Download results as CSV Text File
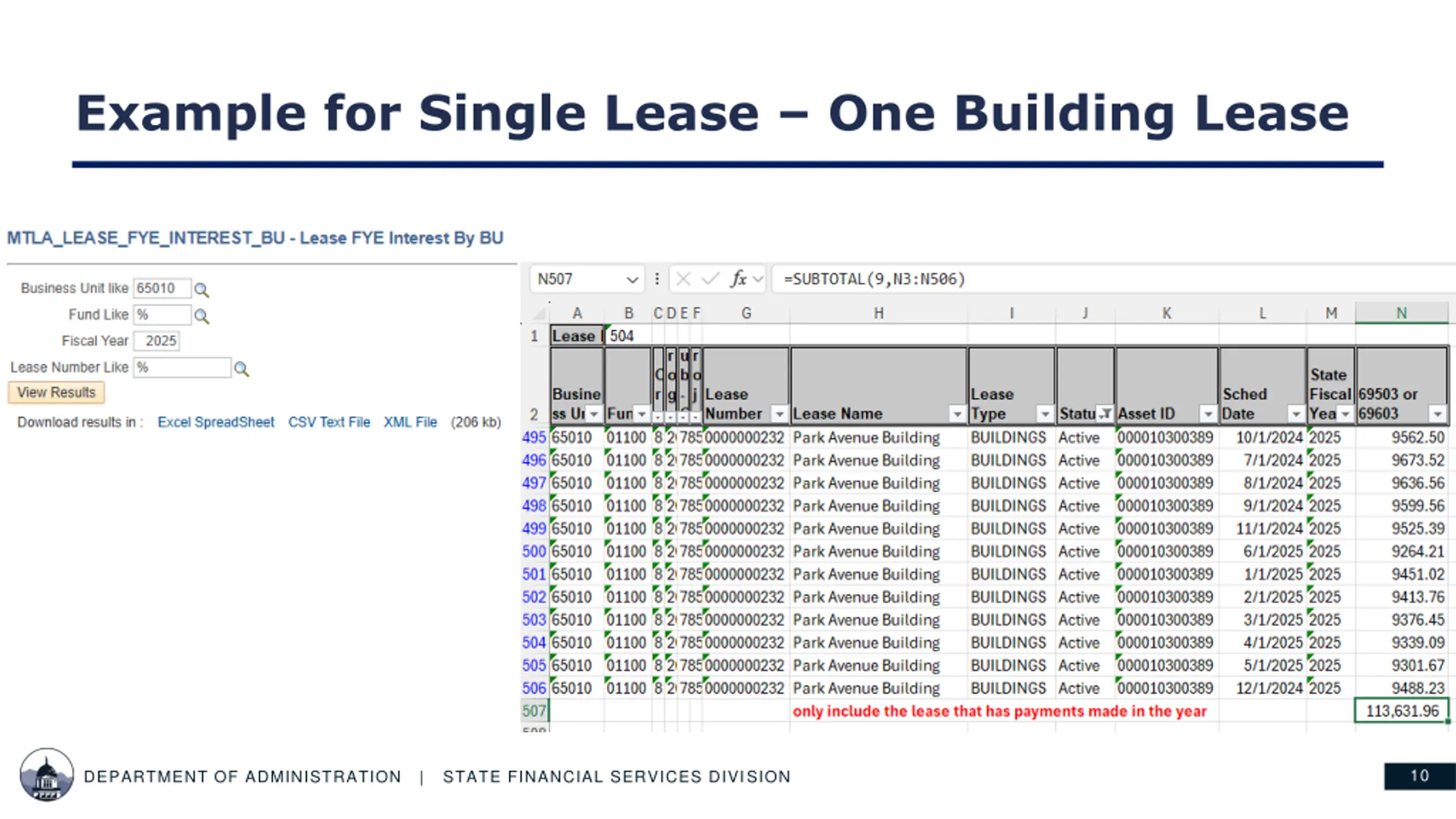The height and width of the screenshot is (819, 1456). (329, 422)
